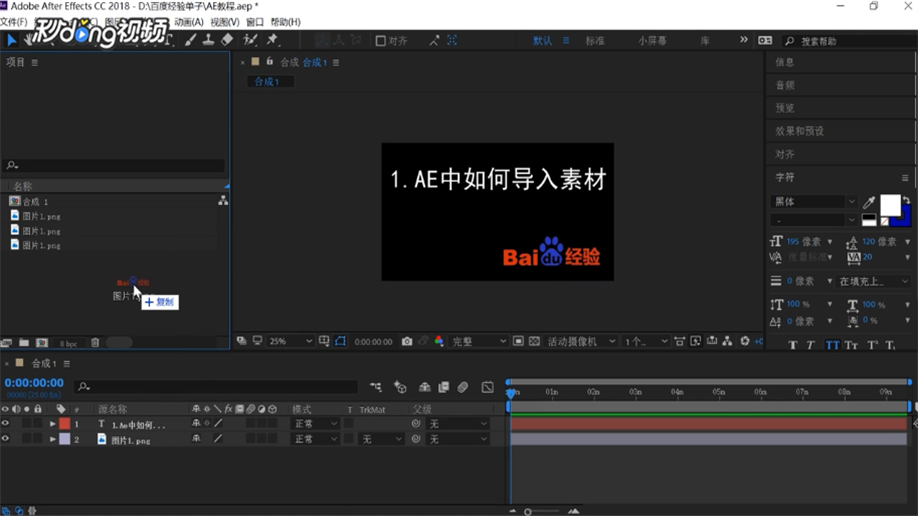Image resolution: width=918 pixels, height=516 pixels.
Task: Expand layer 2 图片1.png properties triangle
Action: pos(53,439)
